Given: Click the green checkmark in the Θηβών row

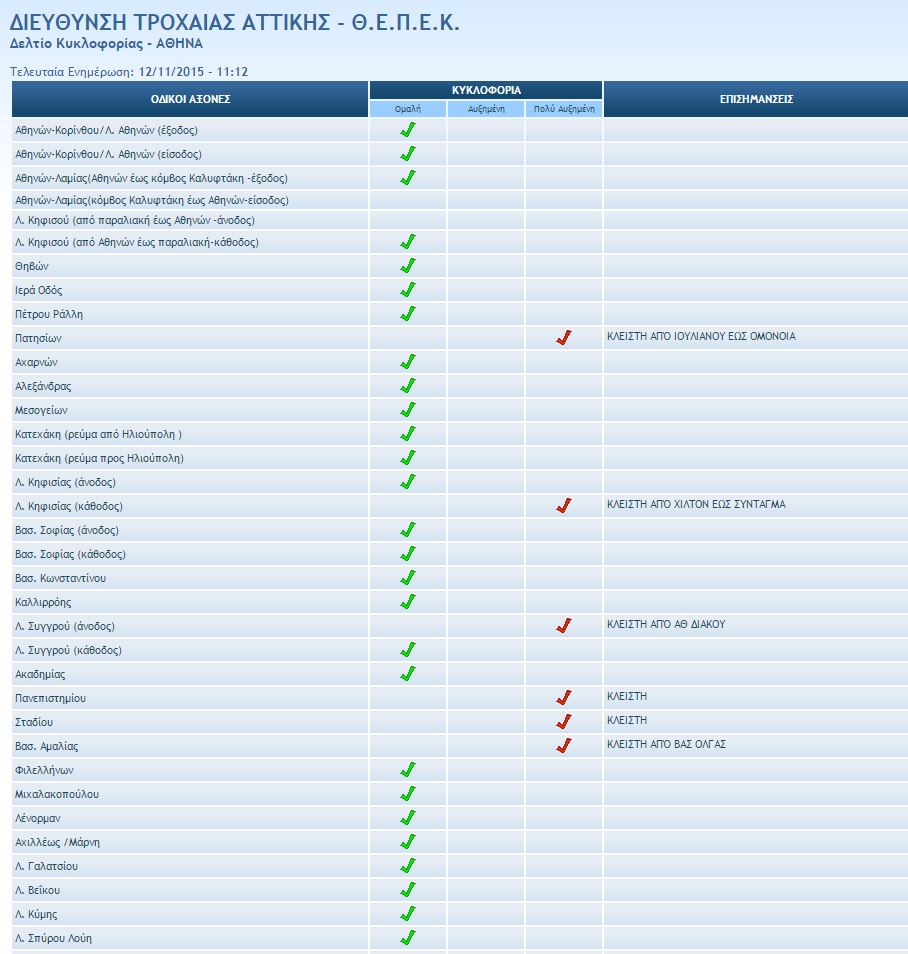Looking at the screenshot, I should coord(407,266).
